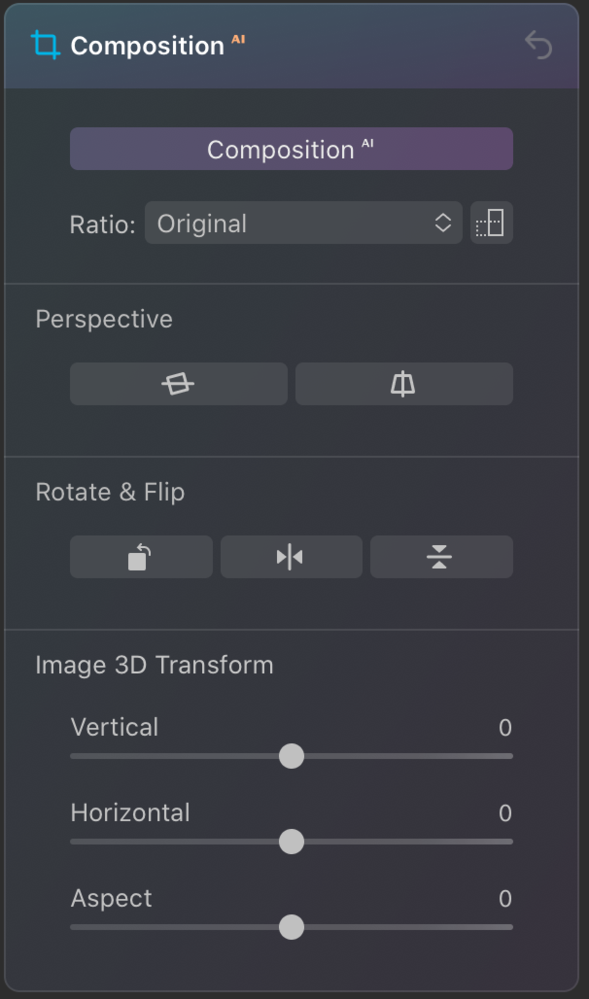Run the Composition AI button
Viewport: 589px width, 999px height.
(x=291, y=148)
